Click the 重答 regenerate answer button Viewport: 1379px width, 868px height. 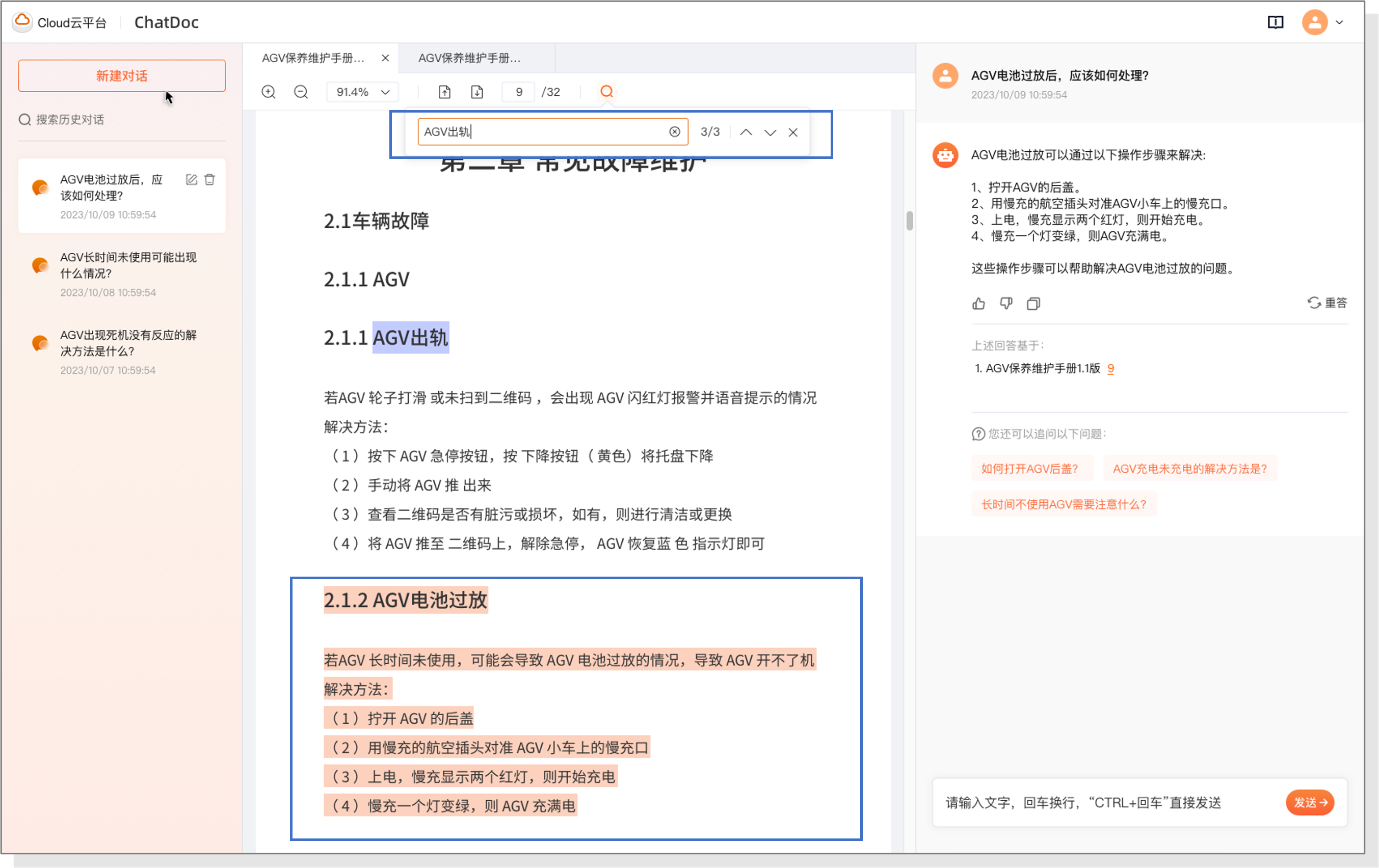(1327, 302)
